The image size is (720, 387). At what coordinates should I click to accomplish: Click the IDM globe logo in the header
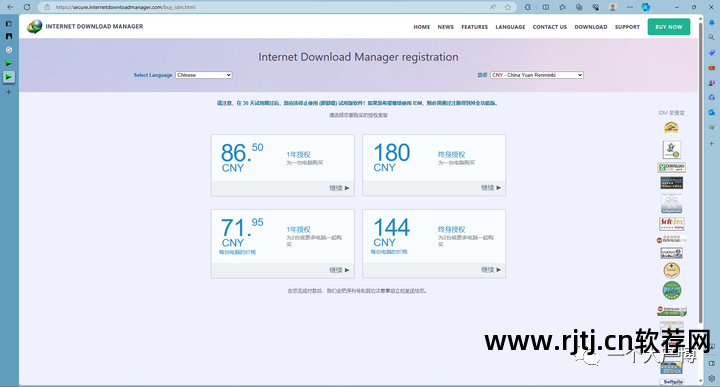click(34, 27)
